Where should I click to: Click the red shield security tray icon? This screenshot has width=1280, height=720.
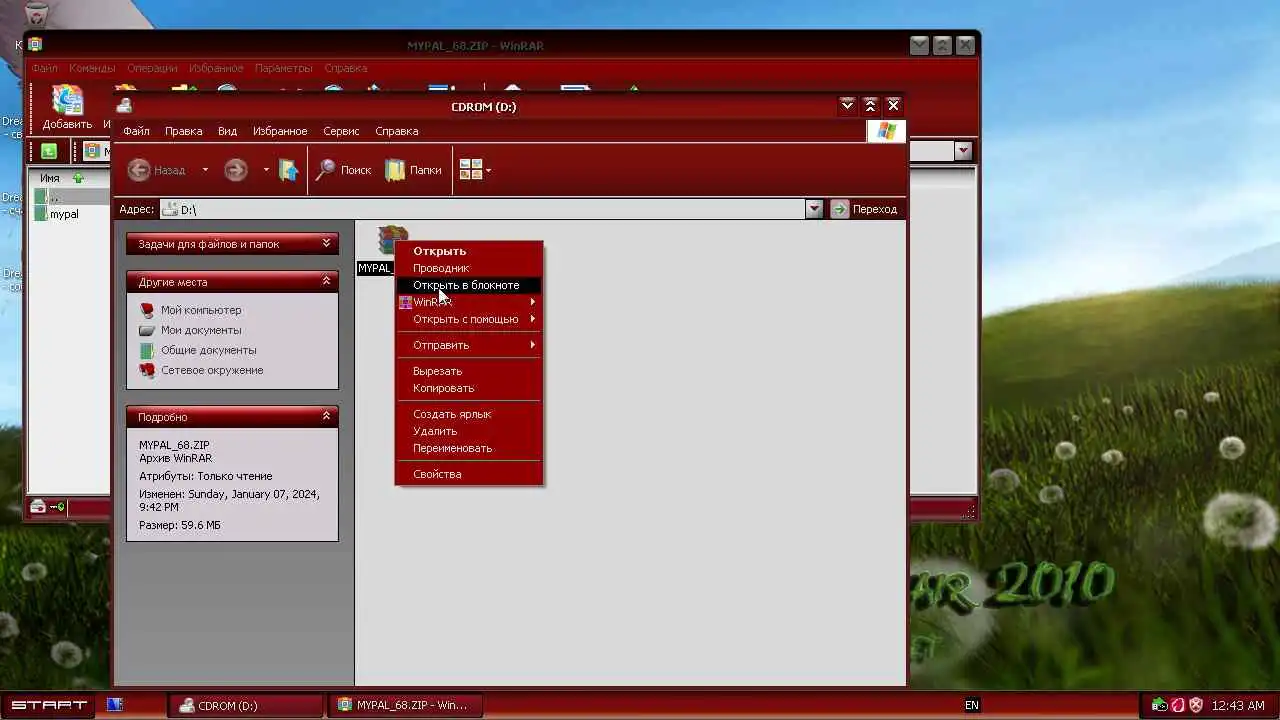pos(1195,705)
